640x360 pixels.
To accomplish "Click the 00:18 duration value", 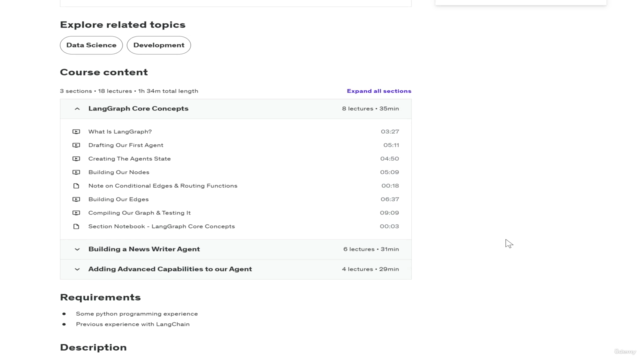I will (390, 186).
